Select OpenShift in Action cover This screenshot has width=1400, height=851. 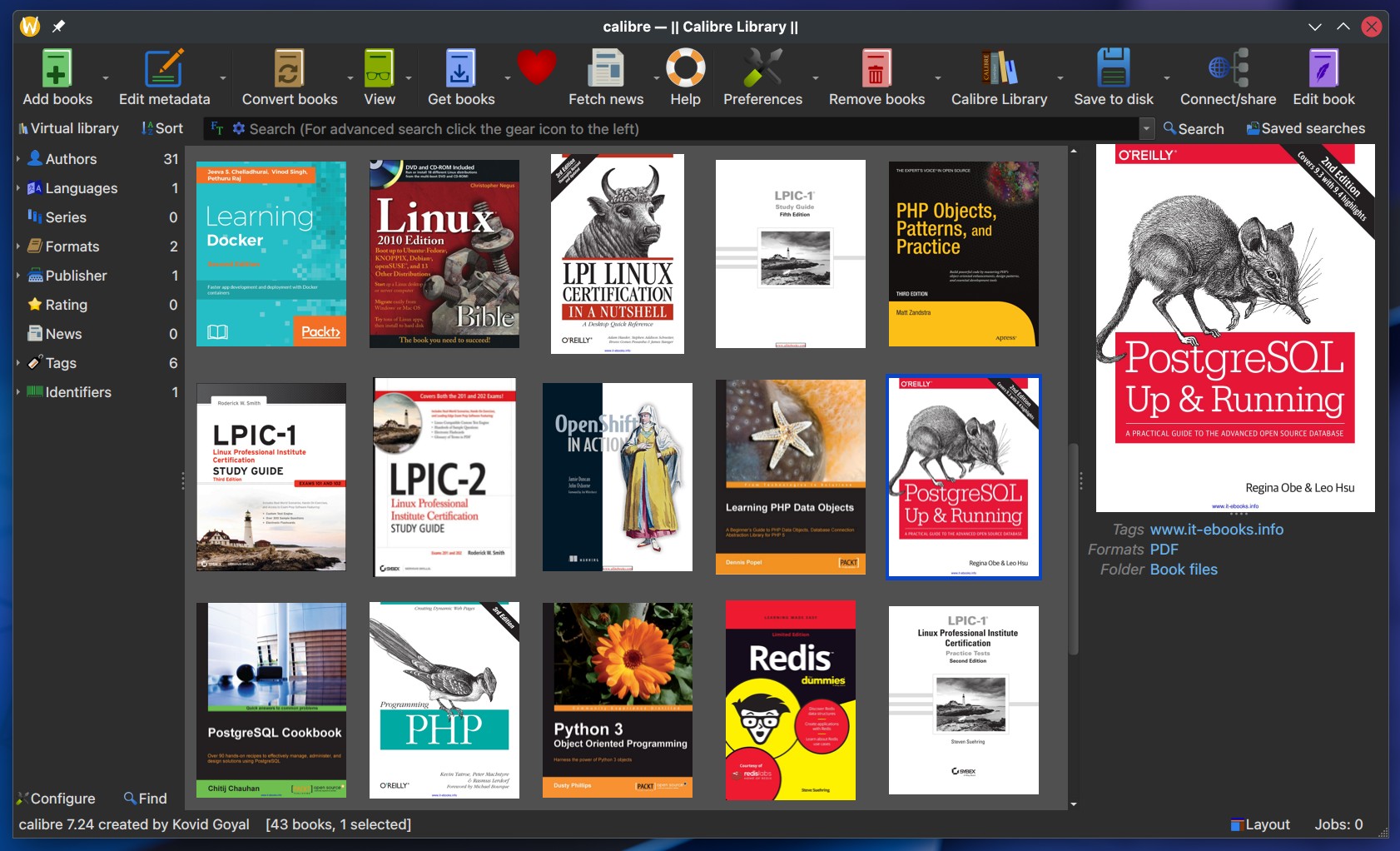click(618, 477)
